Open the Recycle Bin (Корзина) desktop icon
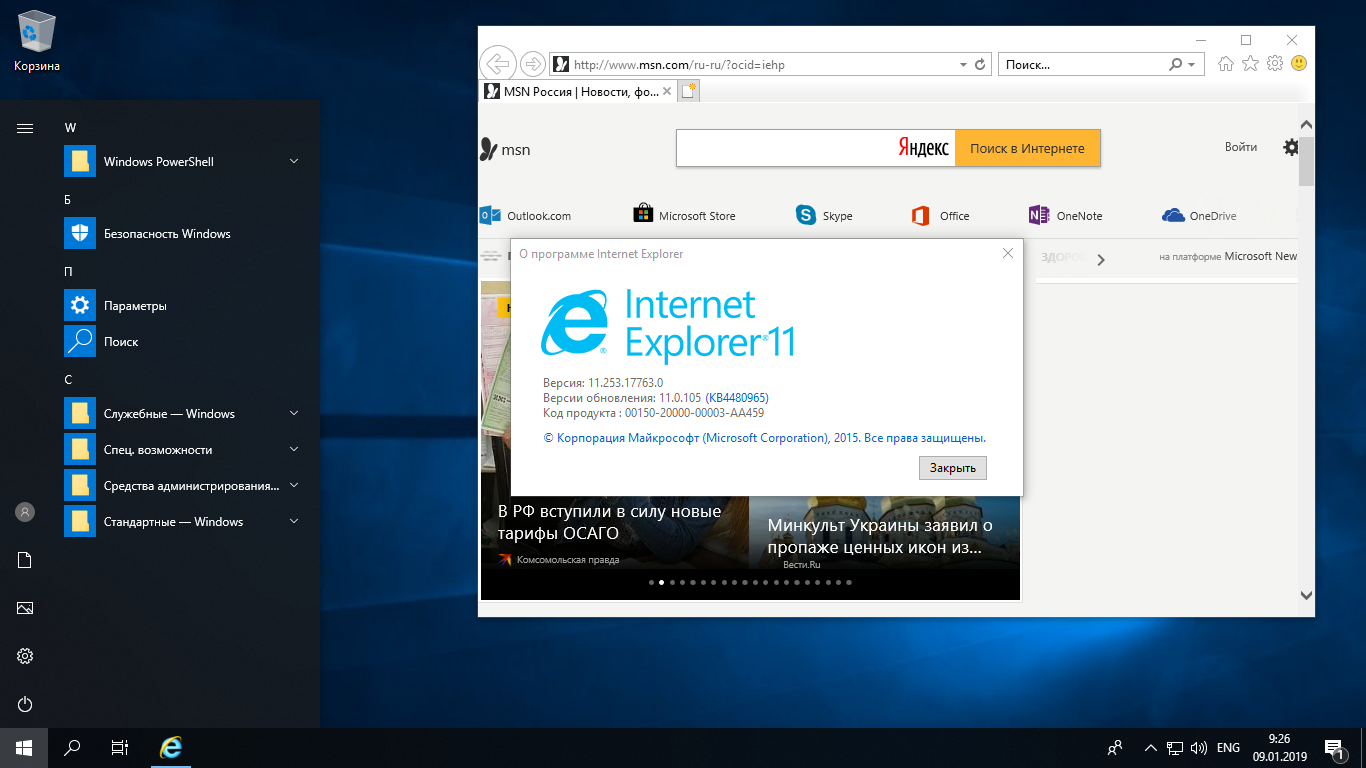Image resolution: width=1366 pixels, height=768 pixels. click(x=37, y=42)
